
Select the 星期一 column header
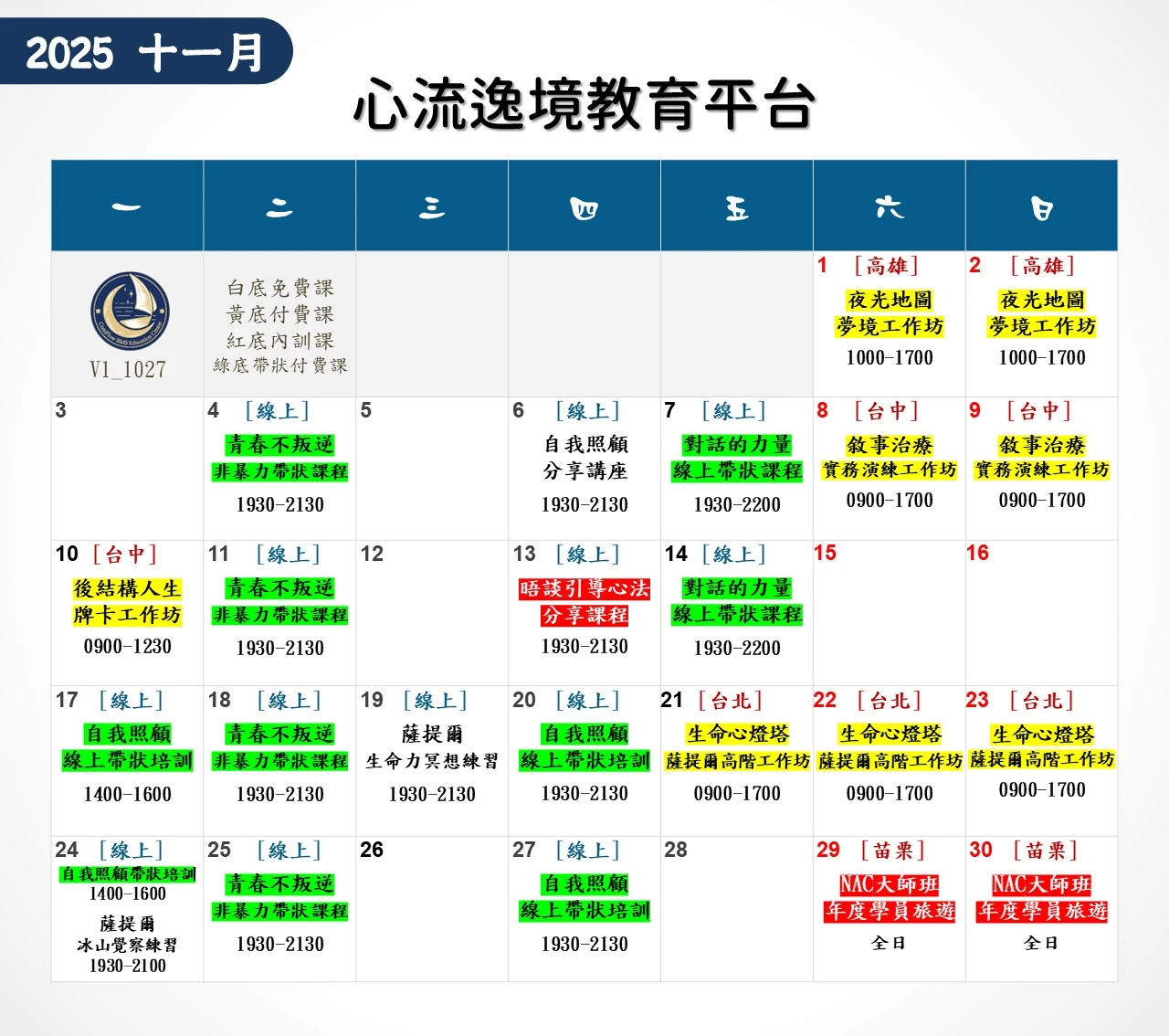127,206
